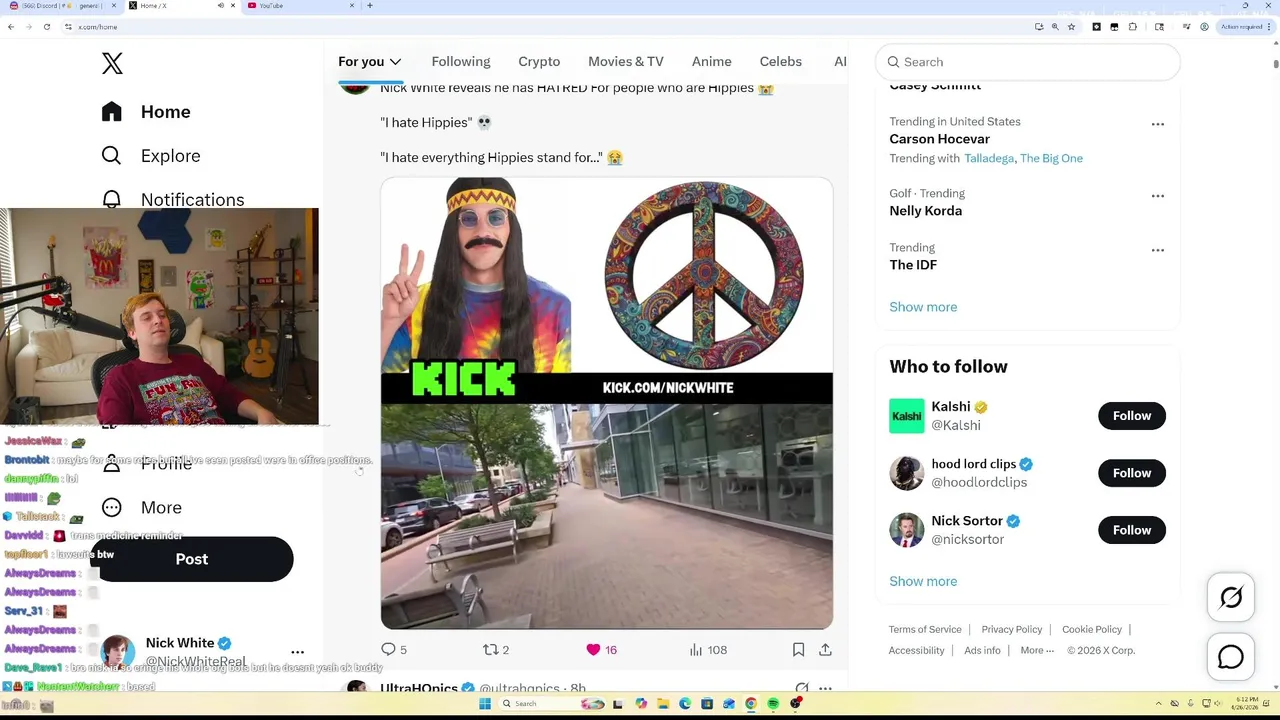Close the Home / X browser tab

pos(233,6)
